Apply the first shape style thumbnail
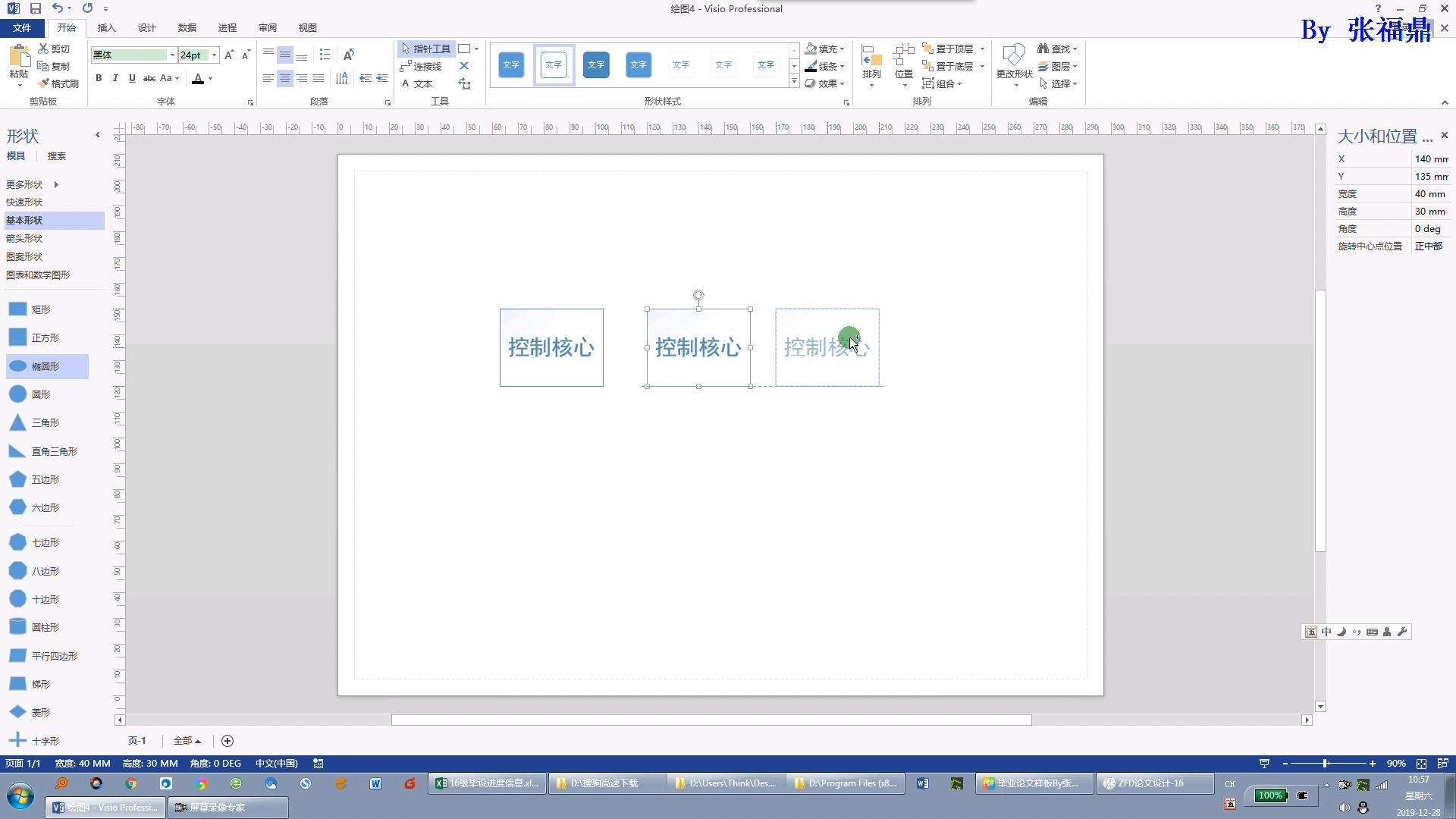Image resolution: width=1456 pixels, height=819 pixels. [x=511, y=65]
